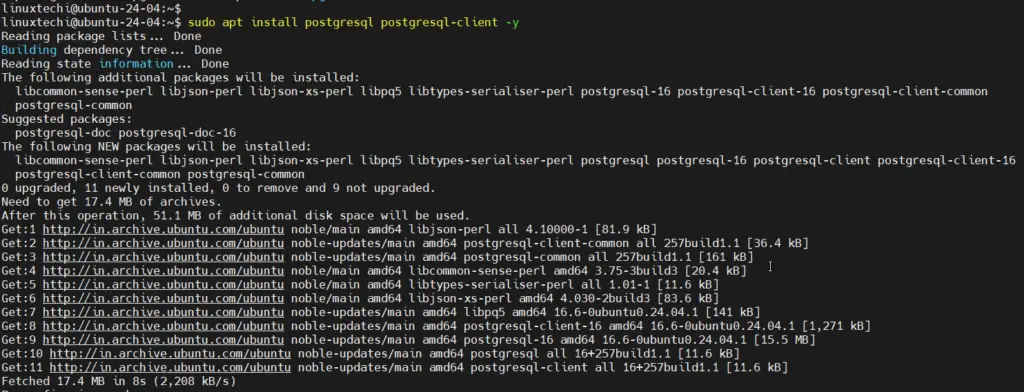Screen dimensions: 1024x392
Task: Click the 'Fetched 17.4 MB in 8s' line
Action: click(118, 381)
